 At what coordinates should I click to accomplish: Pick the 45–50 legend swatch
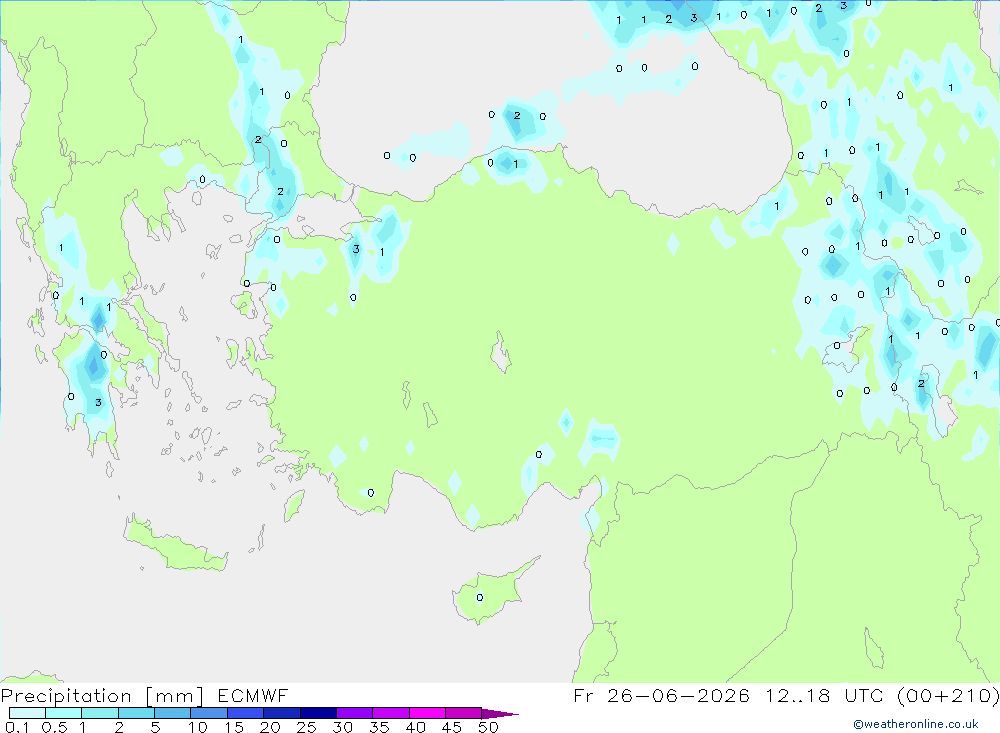464,713
